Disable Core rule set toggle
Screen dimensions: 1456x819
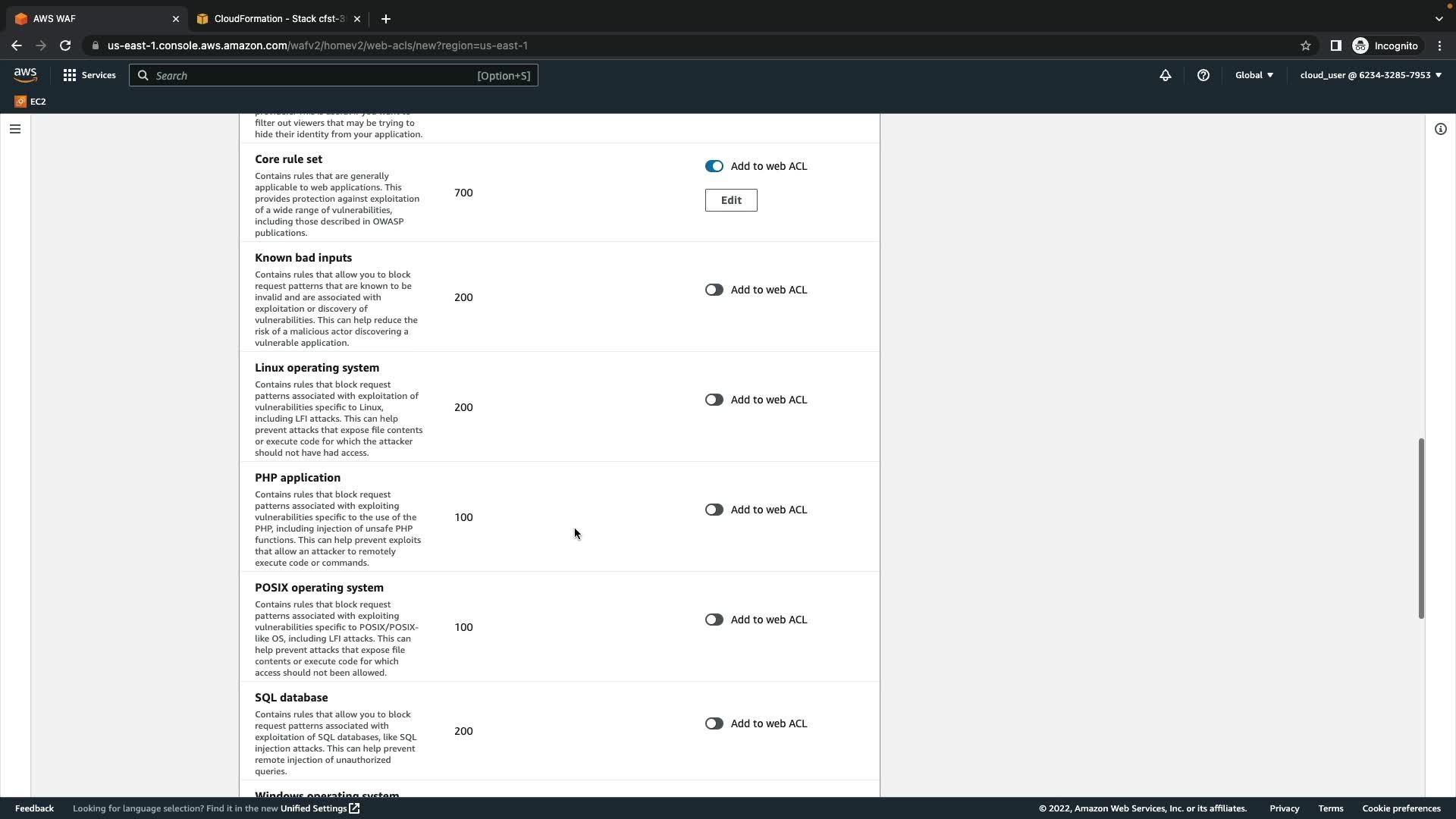click(x=714, y=166)
